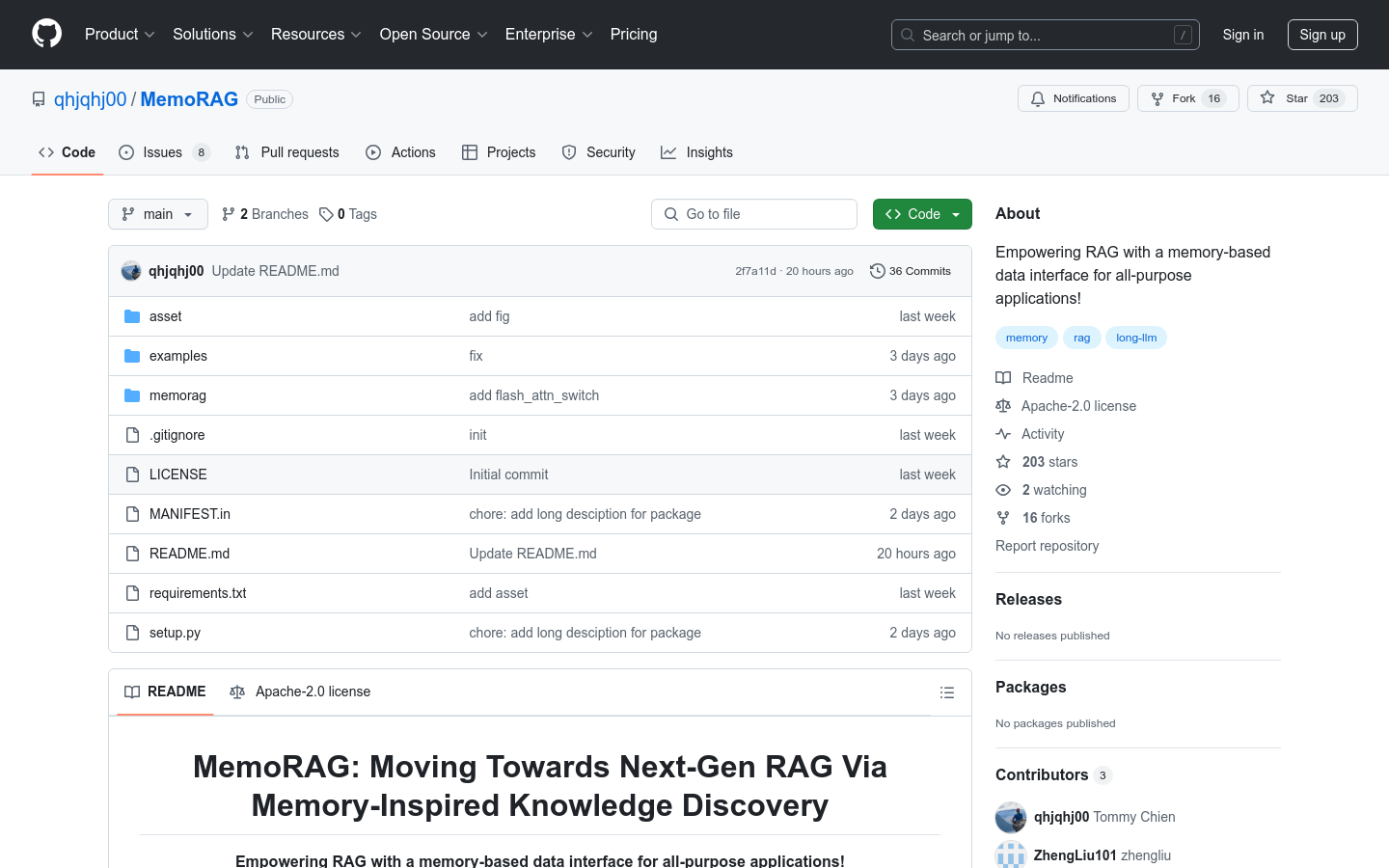Open the Issues tab
Screen dimensions: 1389x868
(164, 152)
